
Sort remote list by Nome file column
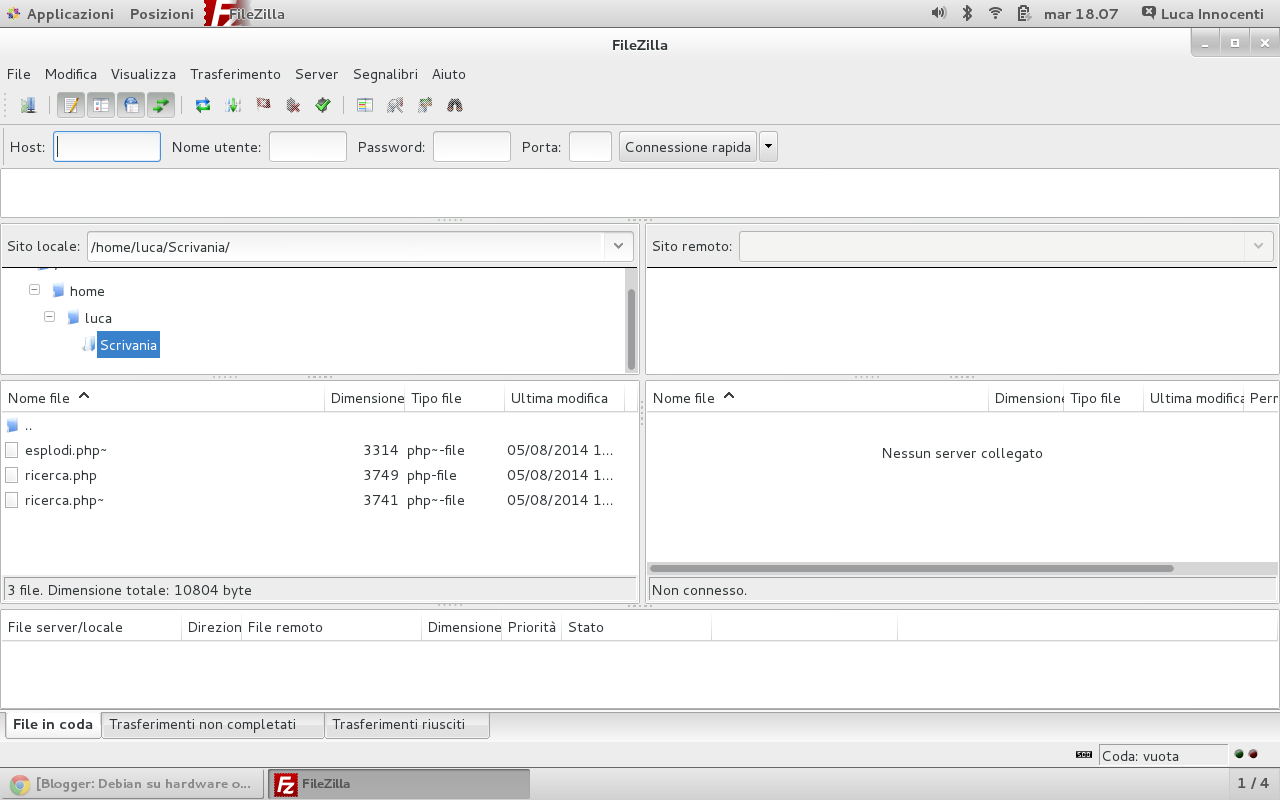818,398
